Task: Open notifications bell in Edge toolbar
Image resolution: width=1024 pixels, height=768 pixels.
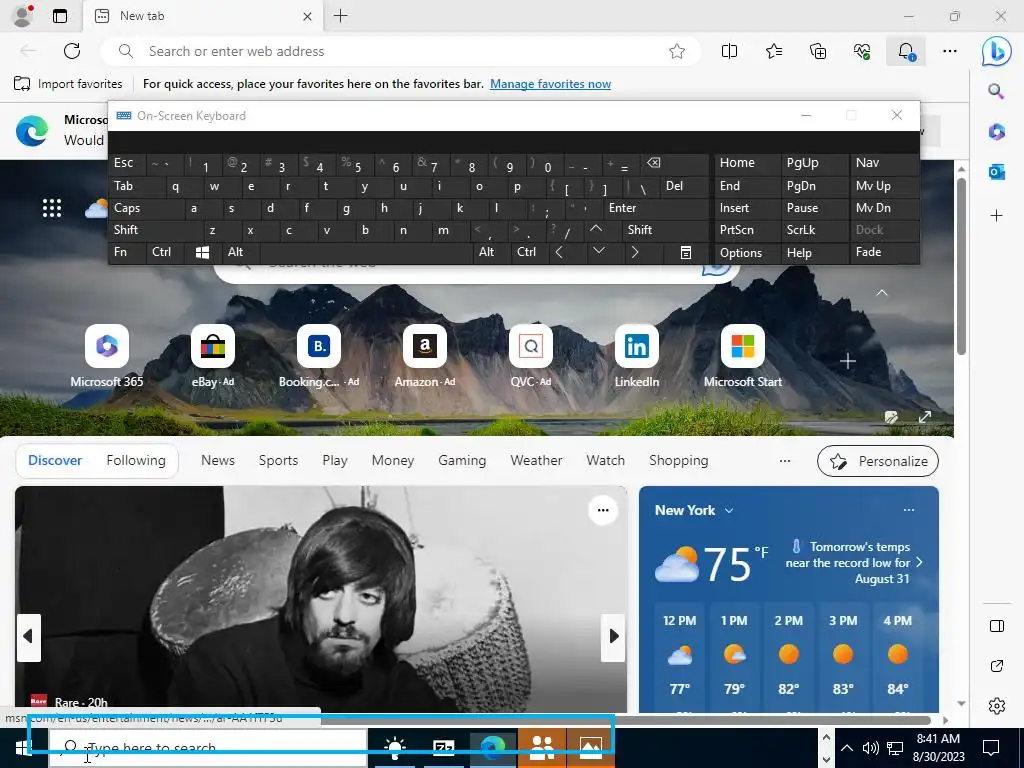Action: point(906,51)
